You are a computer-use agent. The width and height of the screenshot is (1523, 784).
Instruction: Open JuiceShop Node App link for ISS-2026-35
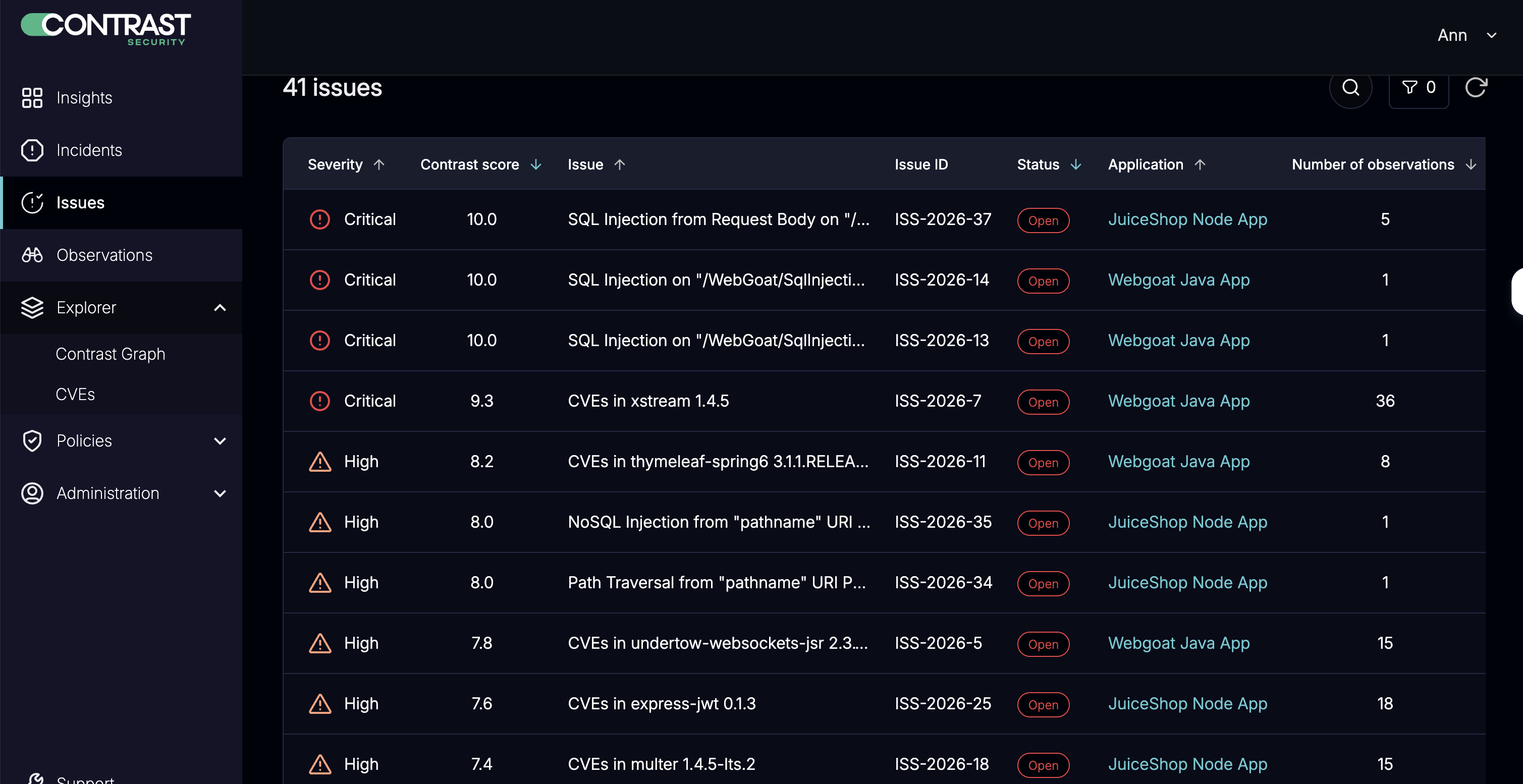(1188, 522)
